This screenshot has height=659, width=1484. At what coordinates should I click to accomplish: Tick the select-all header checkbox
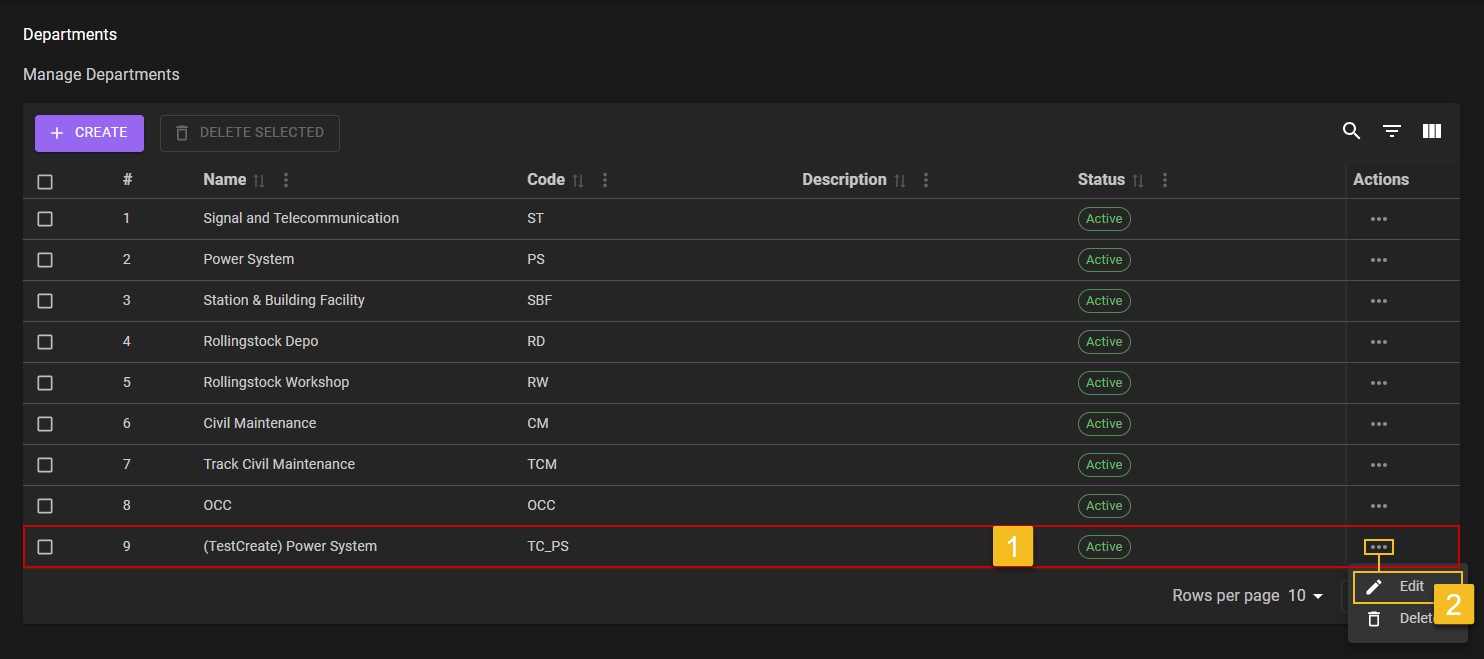45,182
